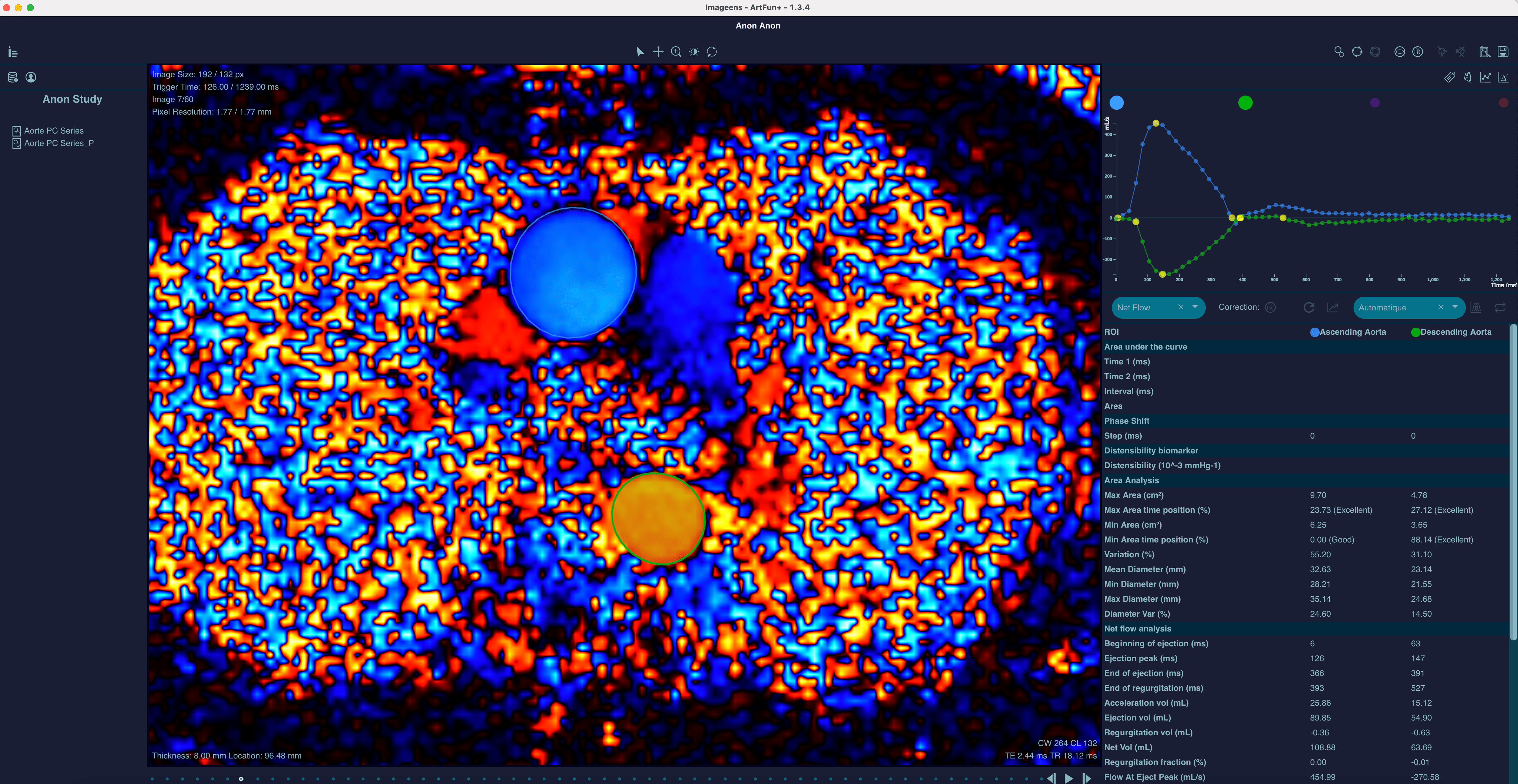Screen dimensions: 1518x784
Task: Click the reset view circular arrows icon
Action: tap(712, 52)
